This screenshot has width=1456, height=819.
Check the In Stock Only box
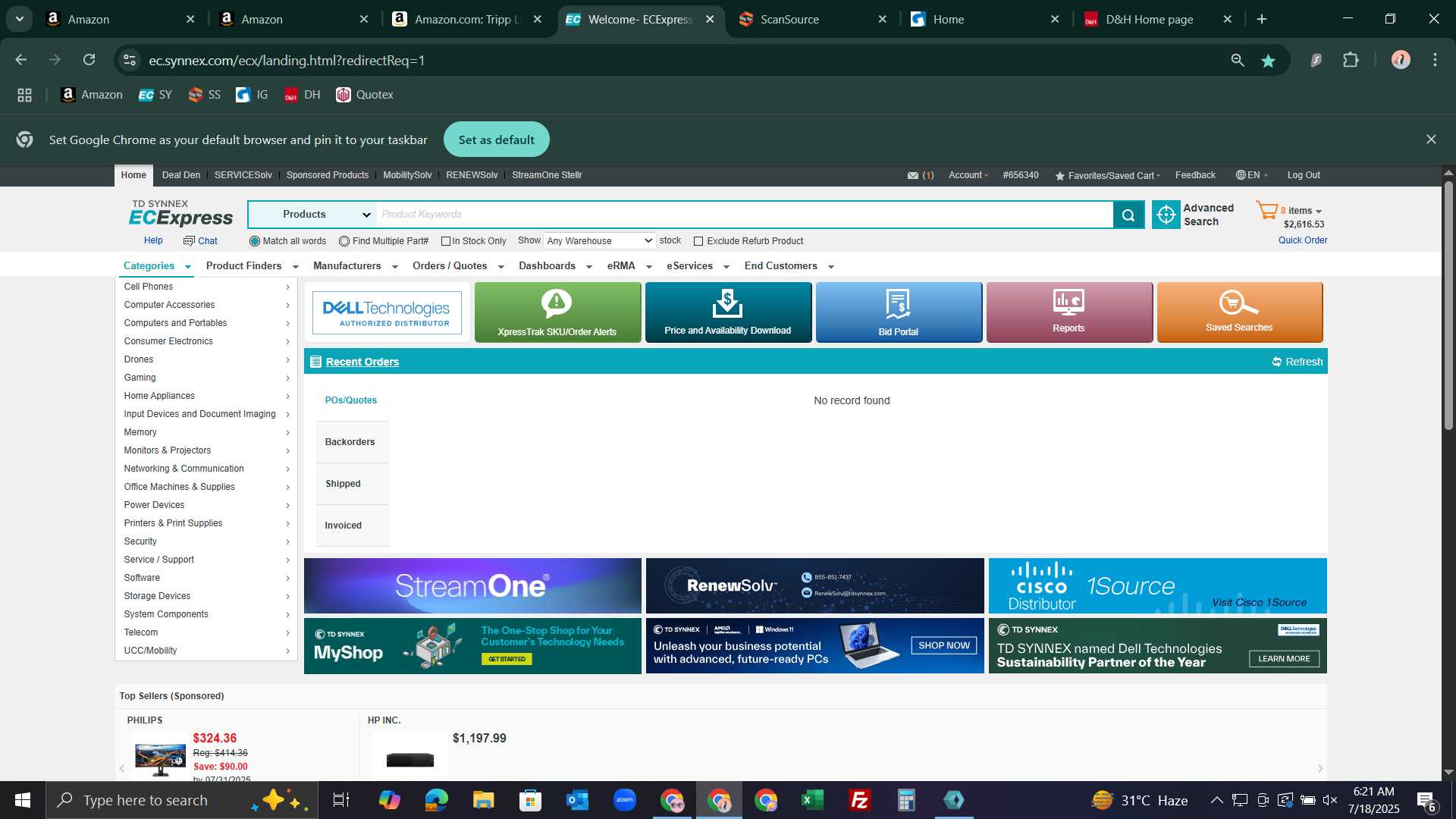pyautogui.click(x=446, y=241)
